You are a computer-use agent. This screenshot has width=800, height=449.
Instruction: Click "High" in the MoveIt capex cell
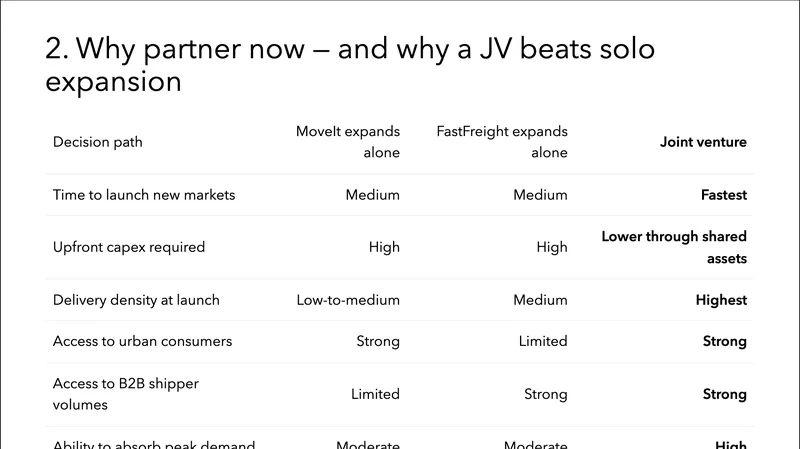(x=384, y=247)
